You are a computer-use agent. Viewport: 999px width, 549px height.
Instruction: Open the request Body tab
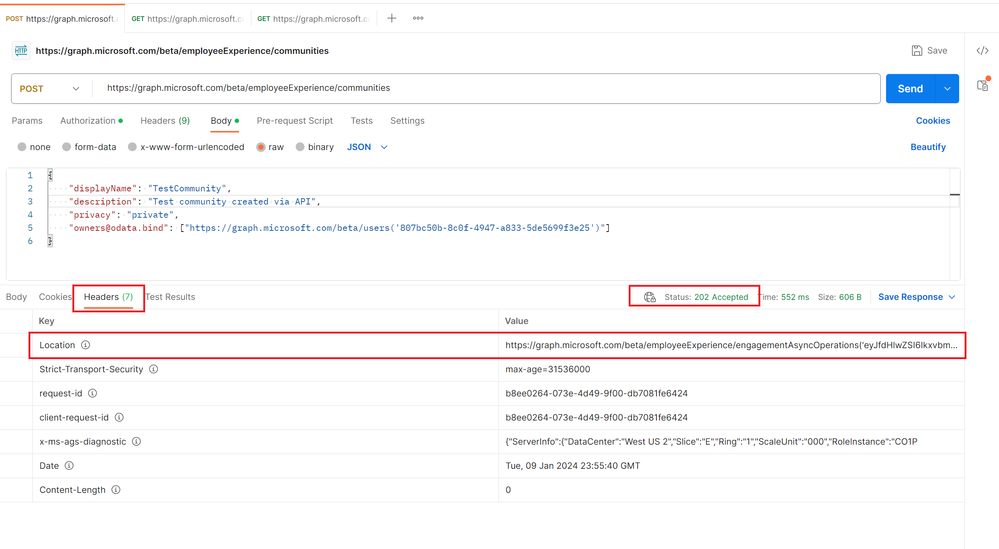[224, 120]
